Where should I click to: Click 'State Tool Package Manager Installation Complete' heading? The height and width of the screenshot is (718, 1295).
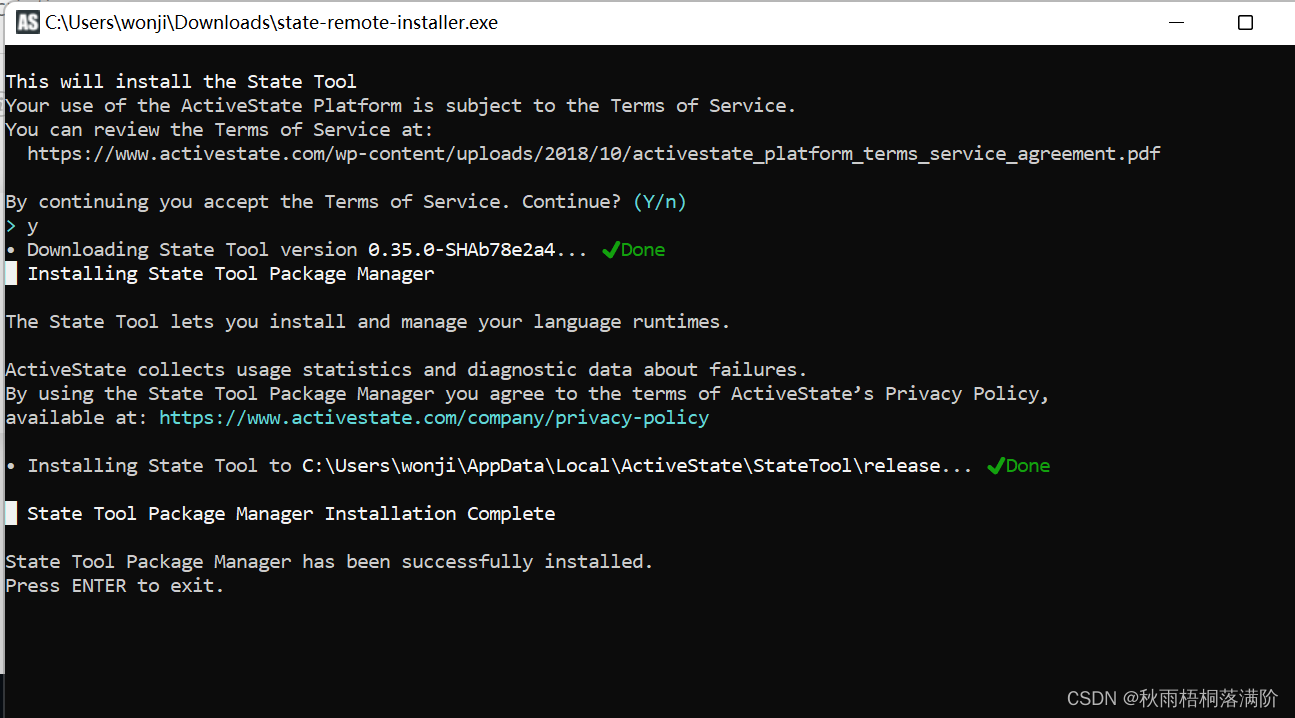(291, 514)
